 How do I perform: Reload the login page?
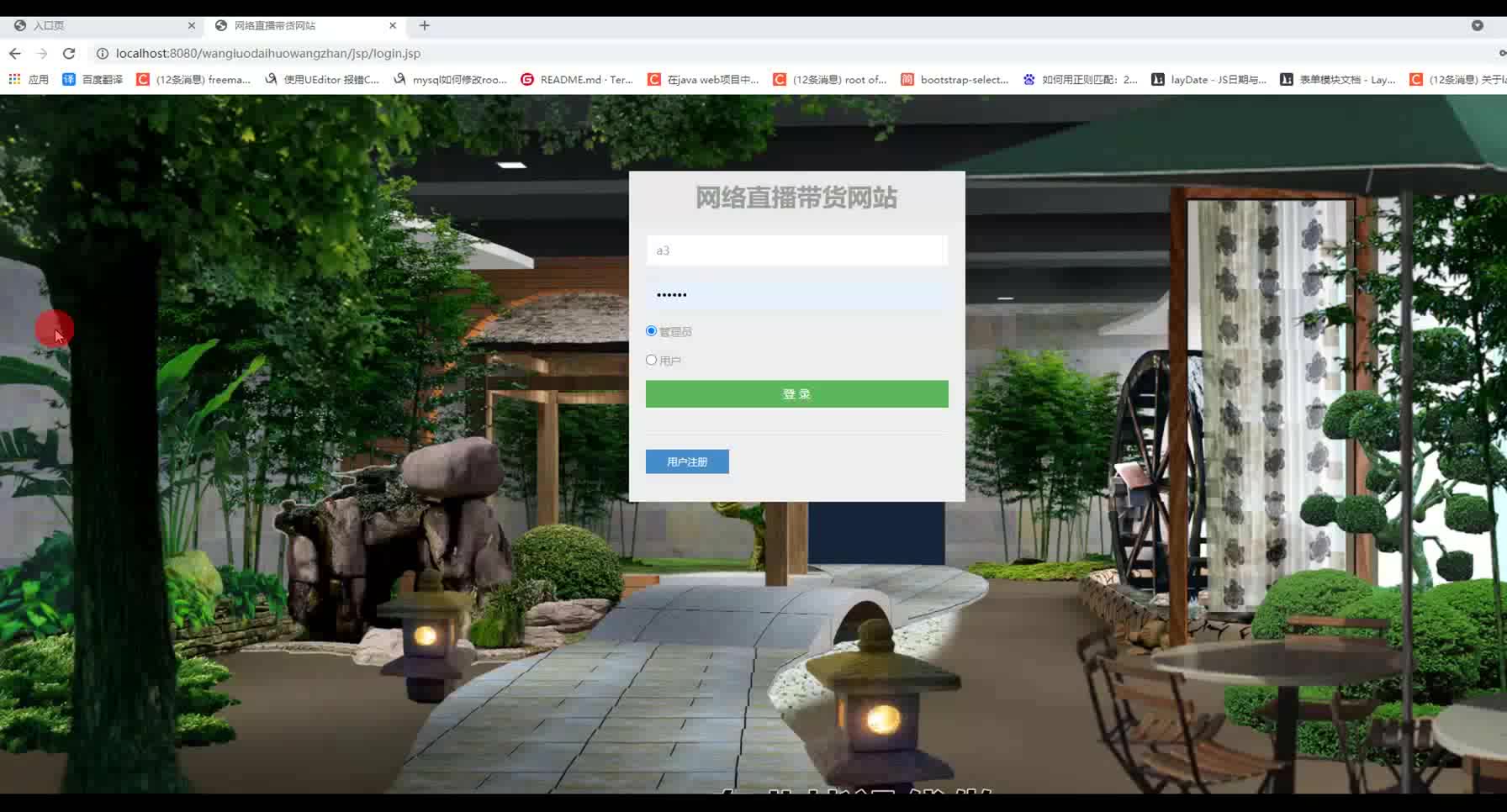pos(69,53)
